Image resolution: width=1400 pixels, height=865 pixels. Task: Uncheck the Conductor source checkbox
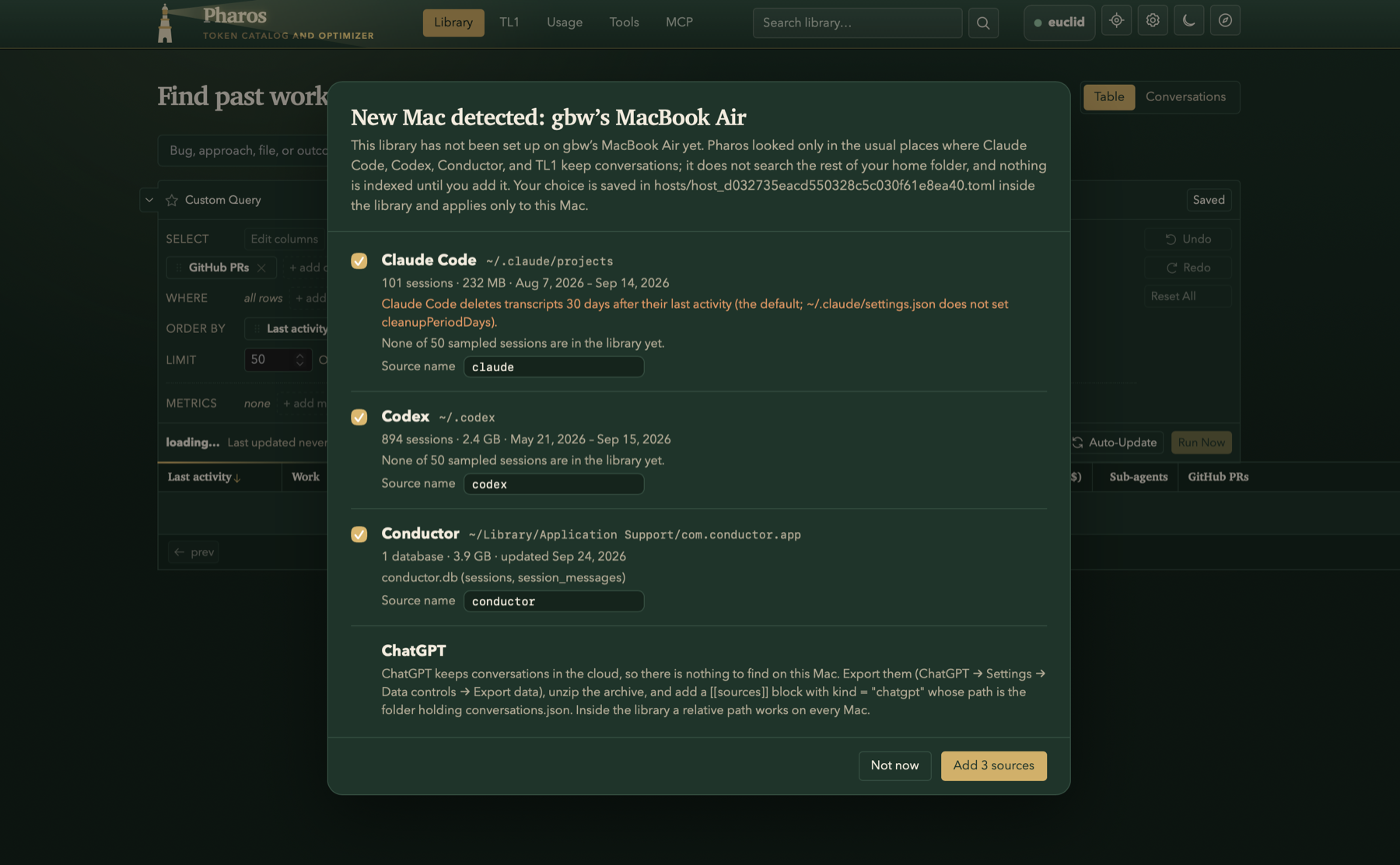pos(359,534)
